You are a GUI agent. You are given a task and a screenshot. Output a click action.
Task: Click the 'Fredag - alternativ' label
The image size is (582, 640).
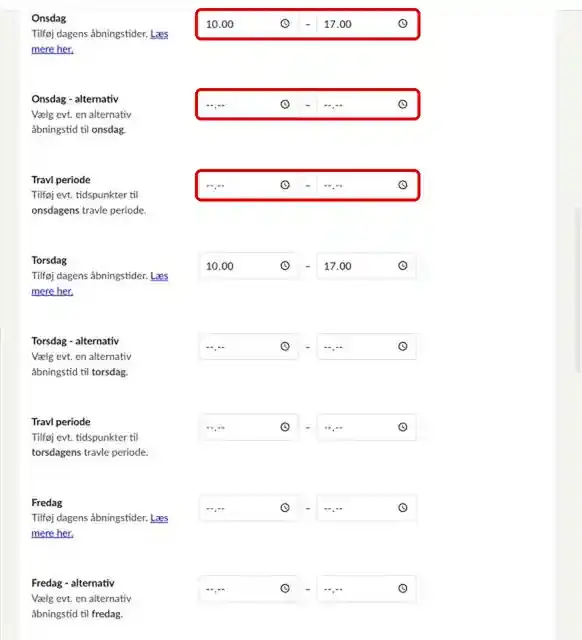[x=73, y=583]
